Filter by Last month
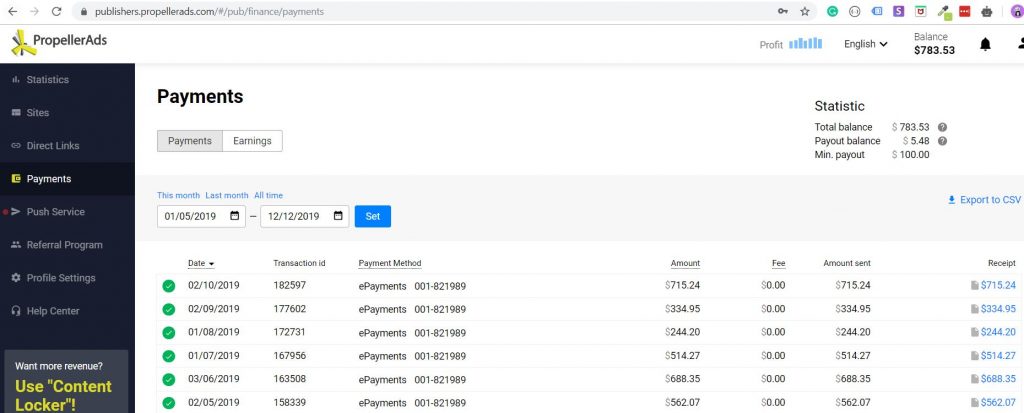The width and height of the screenshot is (1024, 413). 226,195
